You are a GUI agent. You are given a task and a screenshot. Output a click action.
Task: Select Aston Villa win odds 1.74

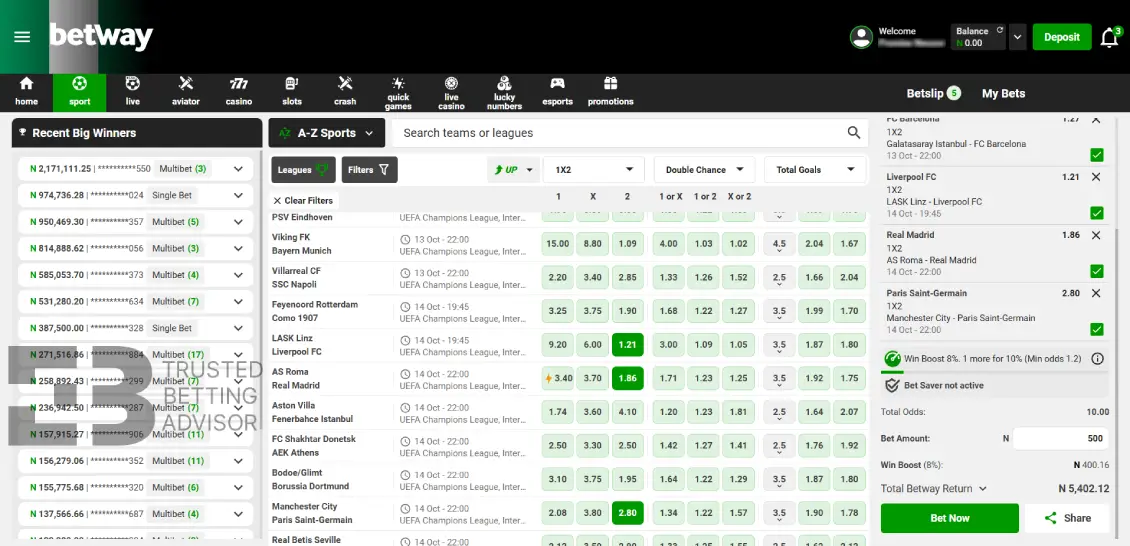tap(558, 412)
